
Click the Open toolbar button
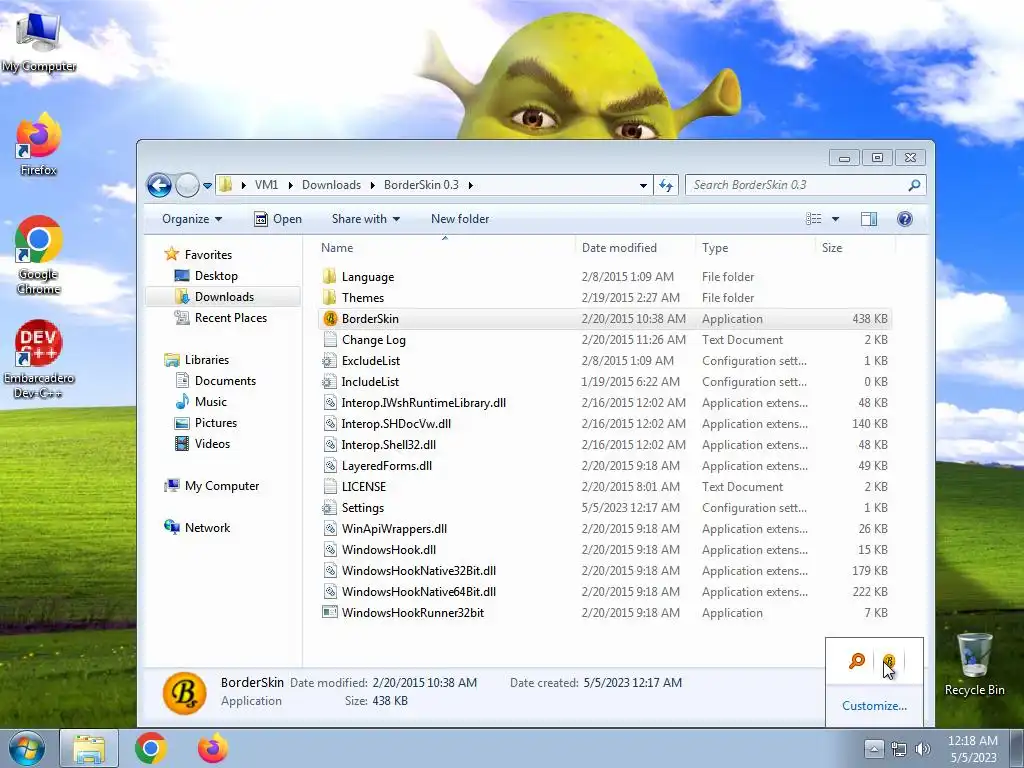coord(278,219)
